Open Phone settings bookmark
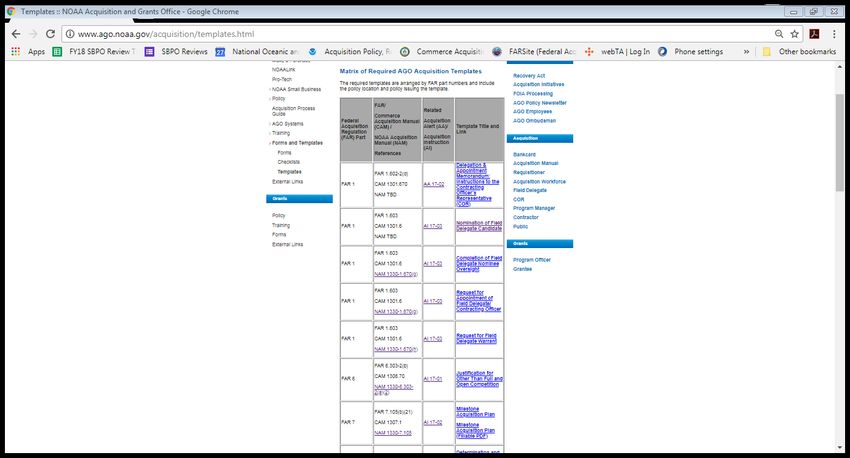This screenshot has height=458, width=850. pyautogui.click(x=691, y=51)
